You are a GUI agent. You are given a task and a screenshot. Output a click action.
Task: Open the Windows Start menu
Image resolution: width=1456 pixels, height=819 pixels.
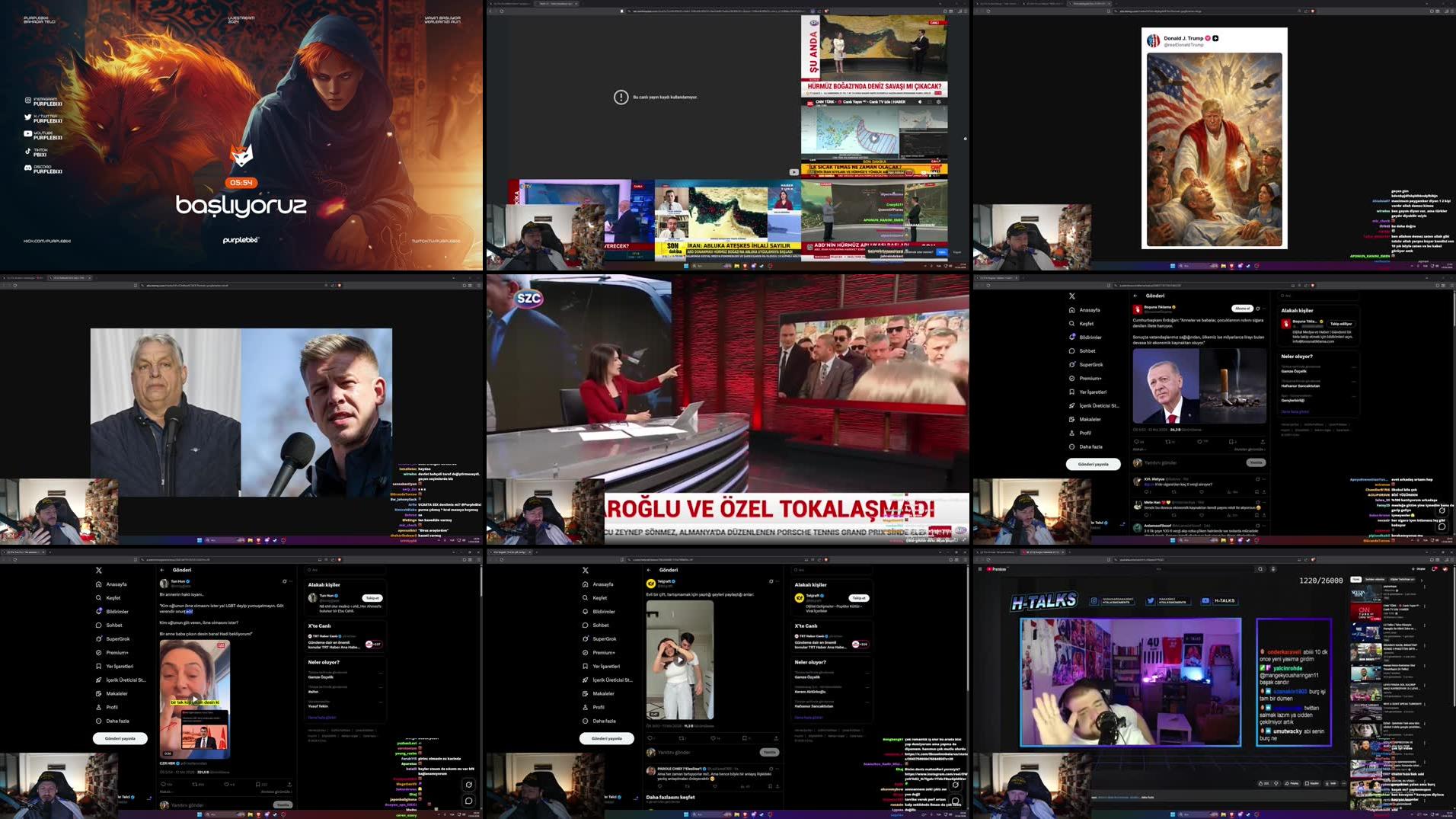click(x=685, y=814)
